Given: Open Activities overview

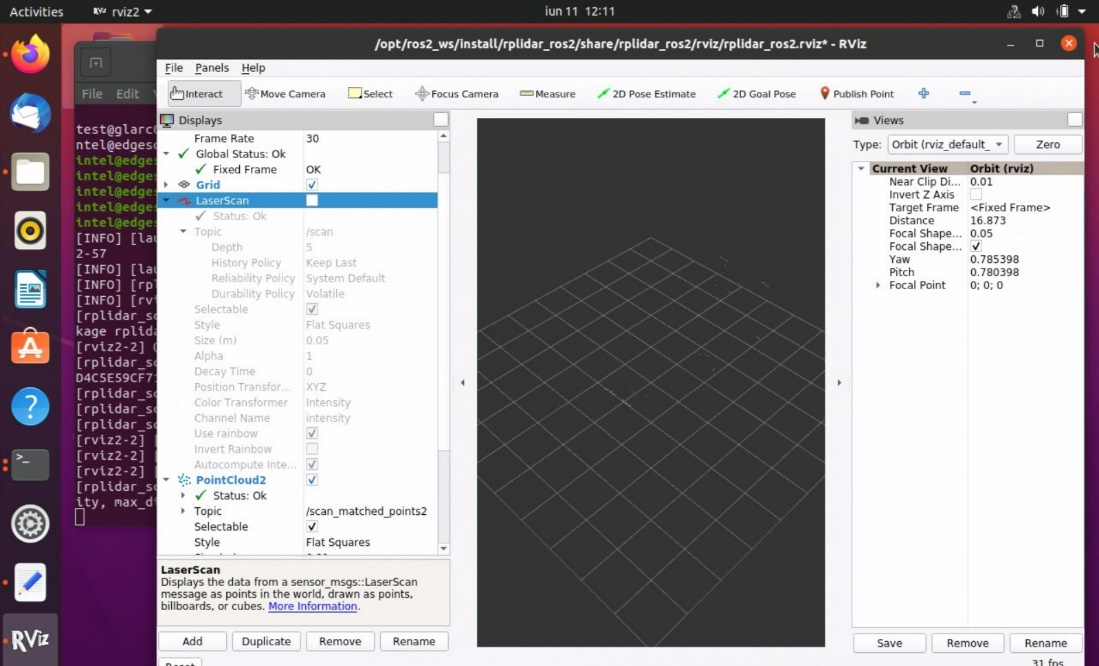Looking at the screenshot, I should click(36, 11).
